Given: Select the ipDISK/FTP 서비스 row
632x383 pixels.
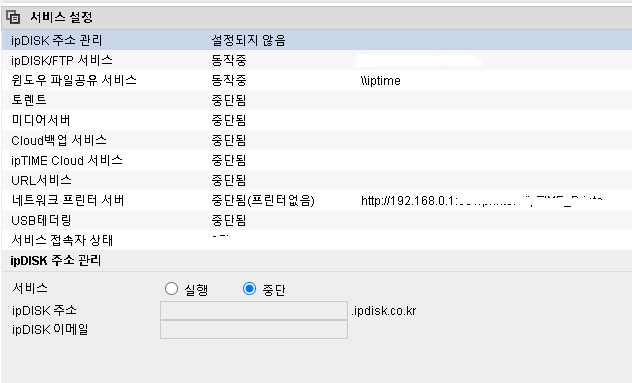Looking at the screenshot, I should click(x=317, y=60).
